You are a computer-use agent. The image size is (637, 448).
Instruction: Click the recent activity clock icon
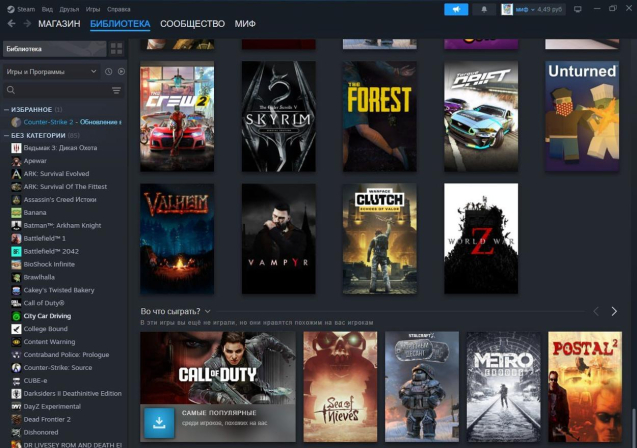click(106, 72)
